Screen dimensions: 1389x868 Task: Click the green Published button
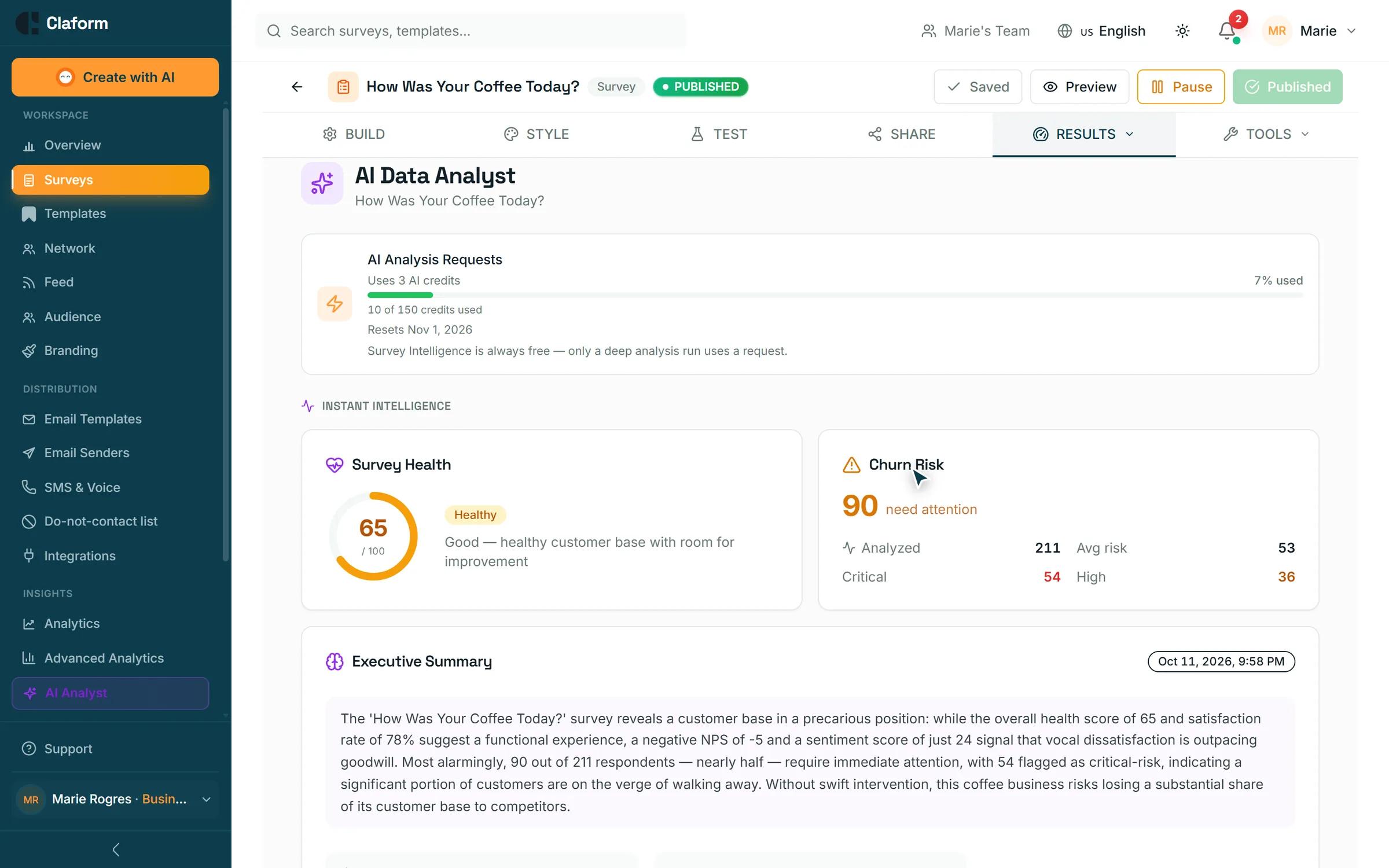tap(1287, 87)
